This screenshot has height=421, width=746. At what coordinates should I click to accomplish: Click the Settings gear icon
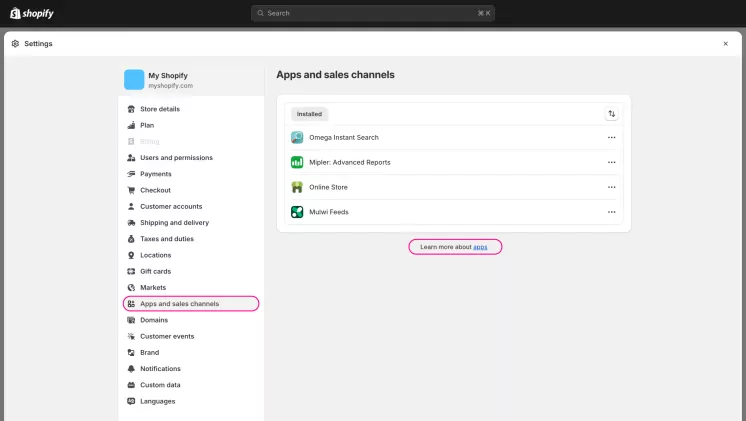point(15,43)
